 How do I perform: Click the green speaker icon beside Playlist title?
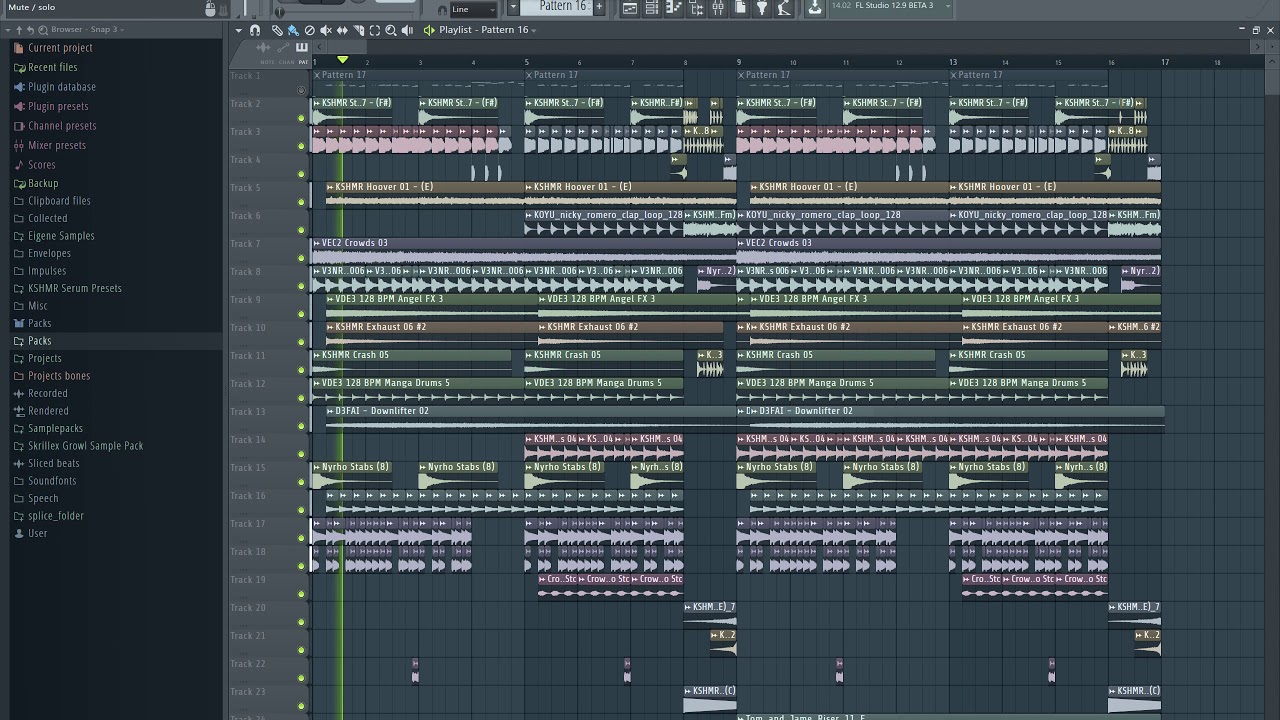pyautogui.click(x=429, y=30)
